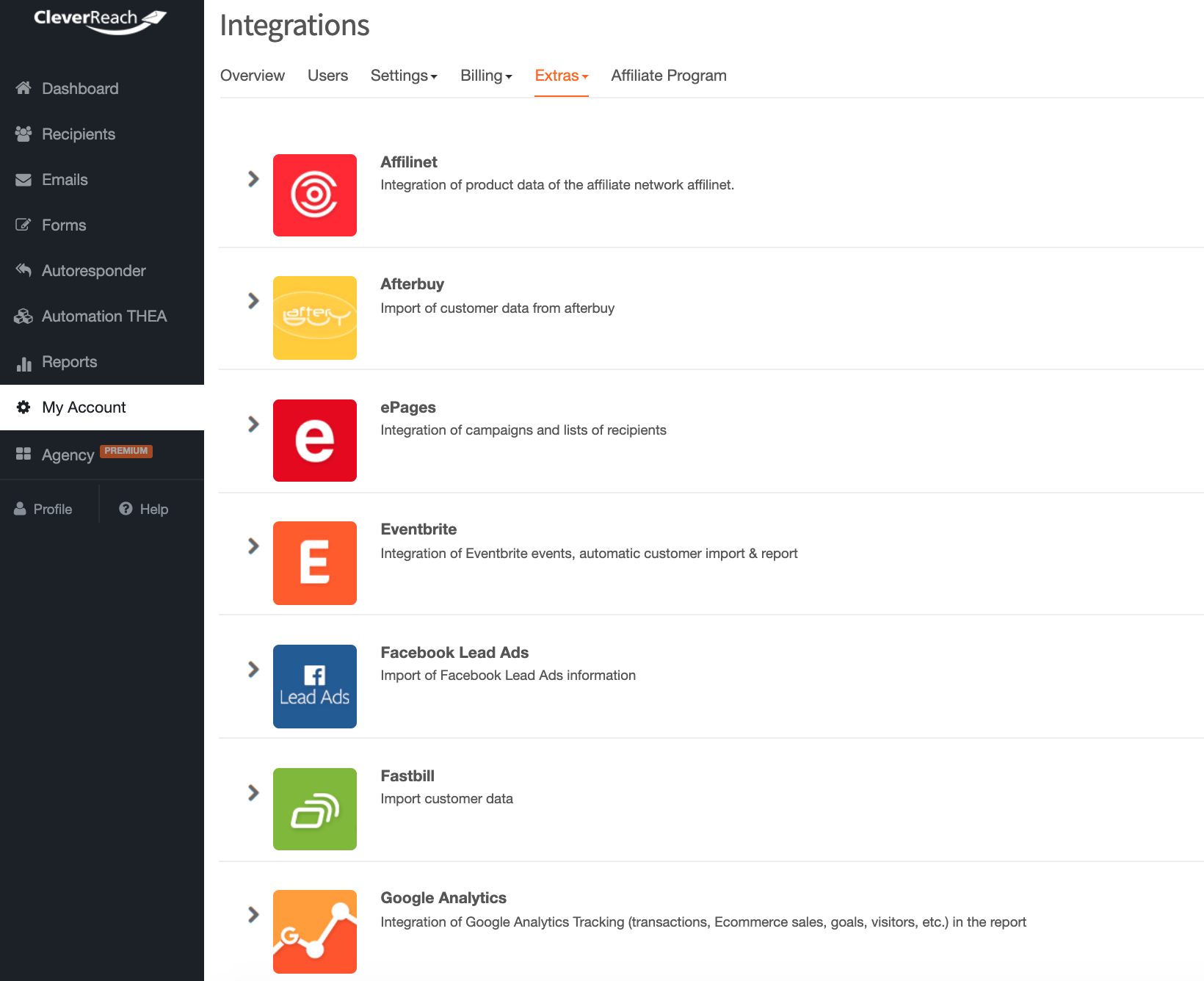Open the Settings dropdown menu
The width and height of the screenshot is (1204, 981).
(404, 76)
